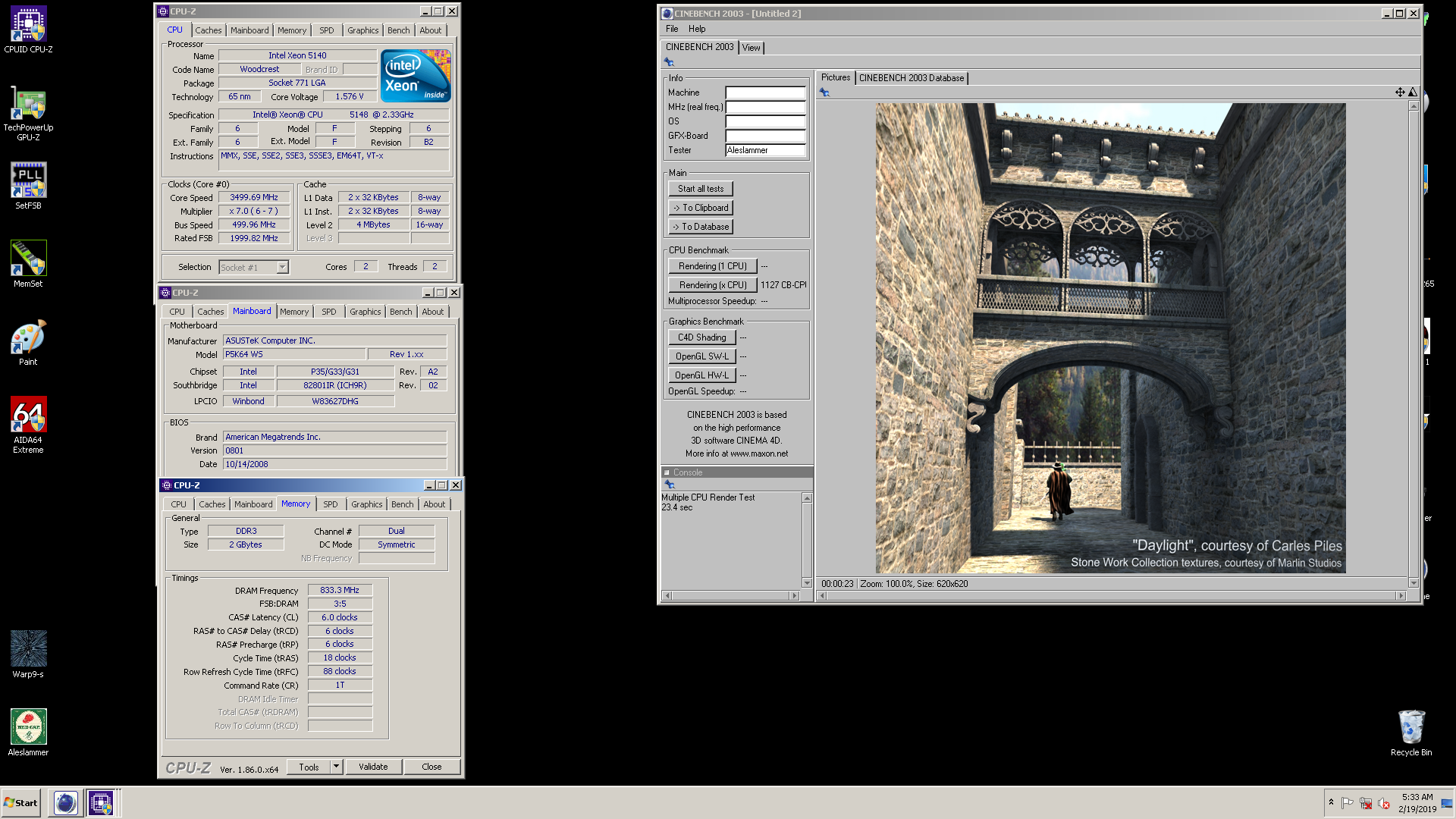Select About tab in bottom CPU-Z window
1456x819 pixels.
(x=435, y=504)
